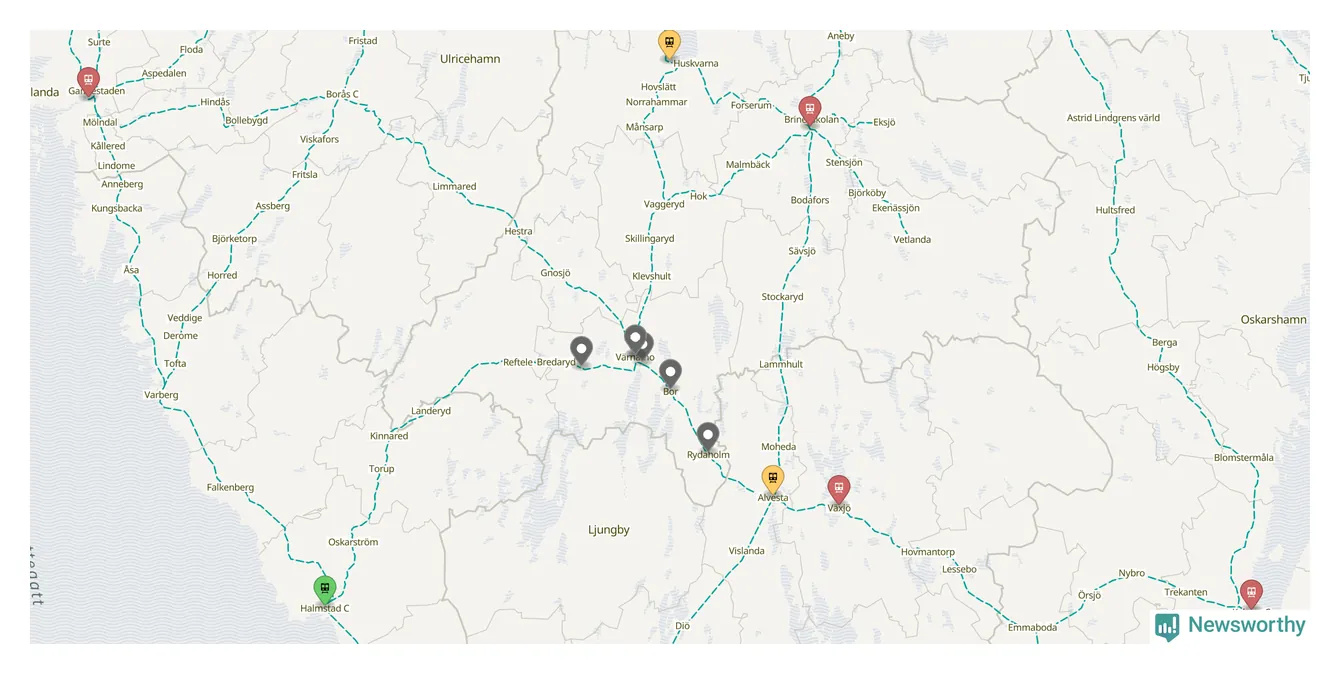1340x674 pixels.
Task: Select the green train marker at Halmstad C
Action: click(324, 590)
